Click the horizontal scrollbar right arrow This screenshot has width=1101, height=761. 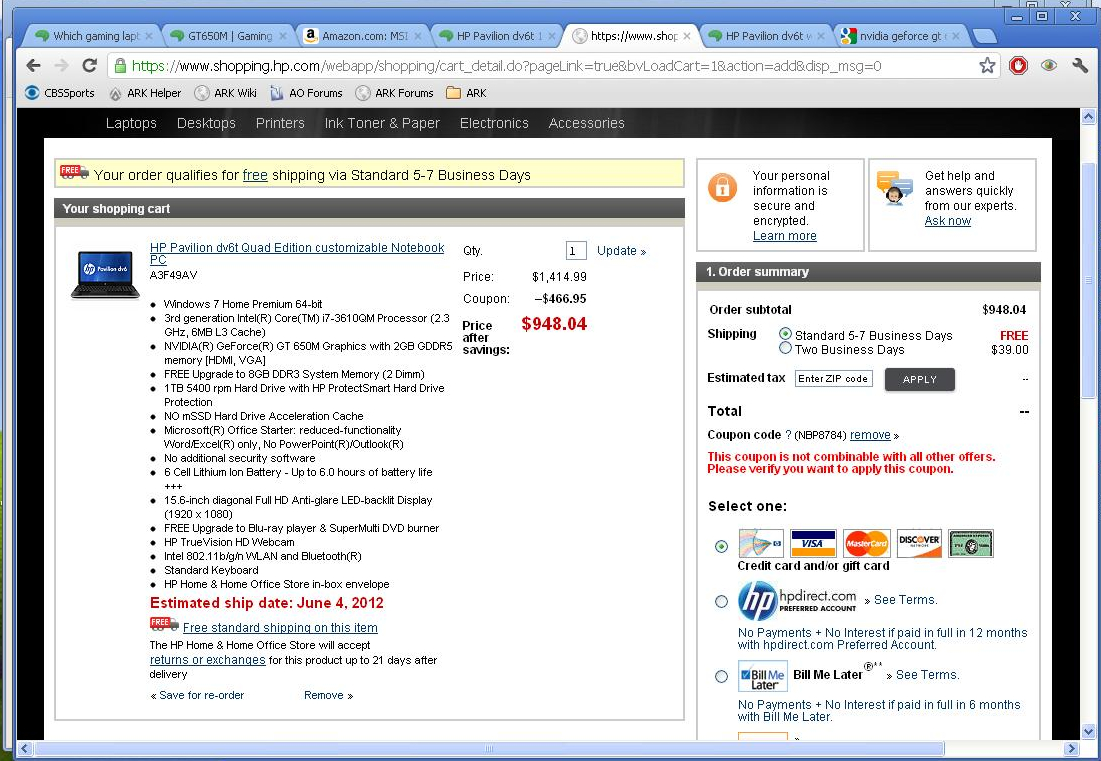(x=1072, y=748)
